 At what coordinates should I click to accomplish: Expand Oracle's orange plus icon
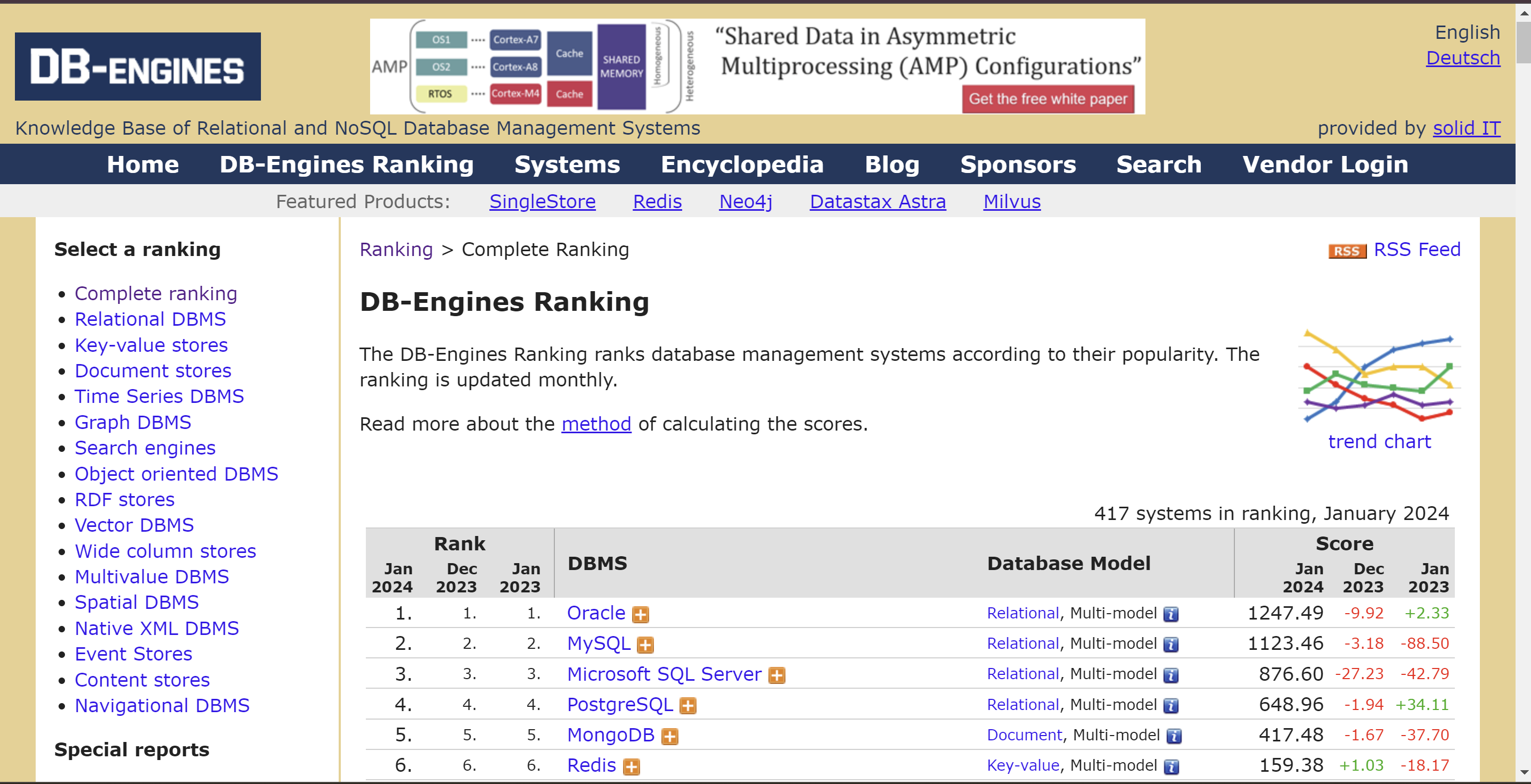pyautogui.click(x=640, y=614)
